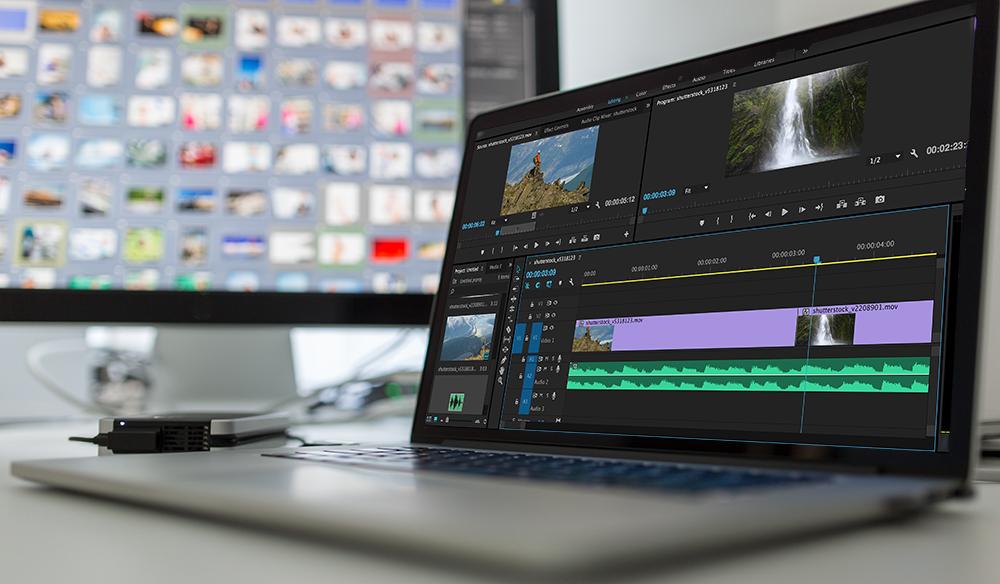Image resolution: width=1000 pixels, height=584 pixels.
Task: Click Add Marker in the Program monitor
Action: pos(701,220)
